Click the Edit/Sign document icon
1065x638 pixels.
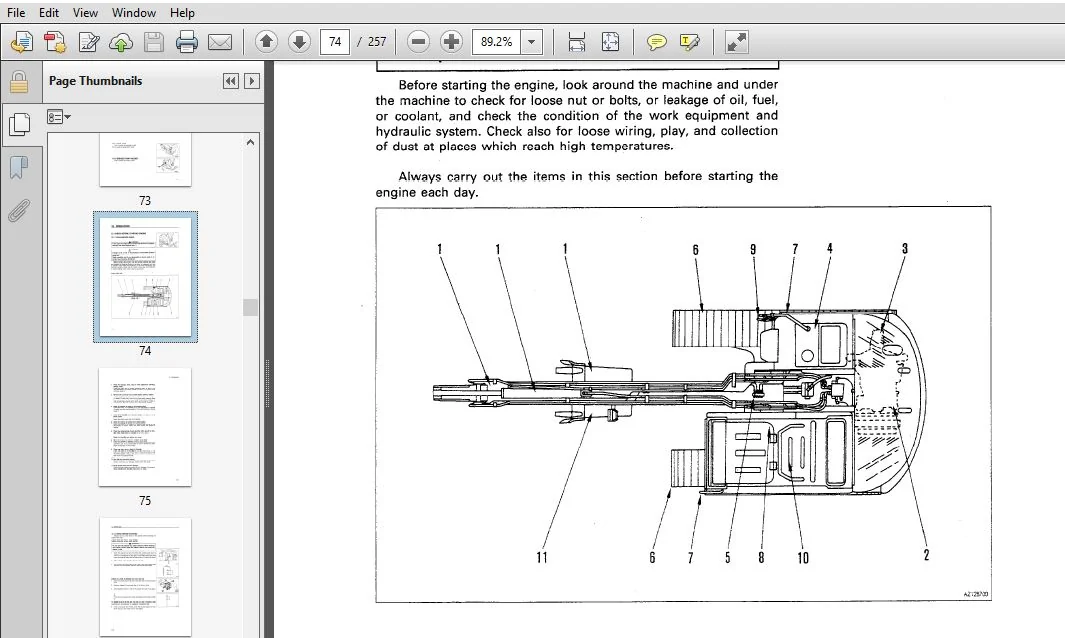(x=88, y=42)
